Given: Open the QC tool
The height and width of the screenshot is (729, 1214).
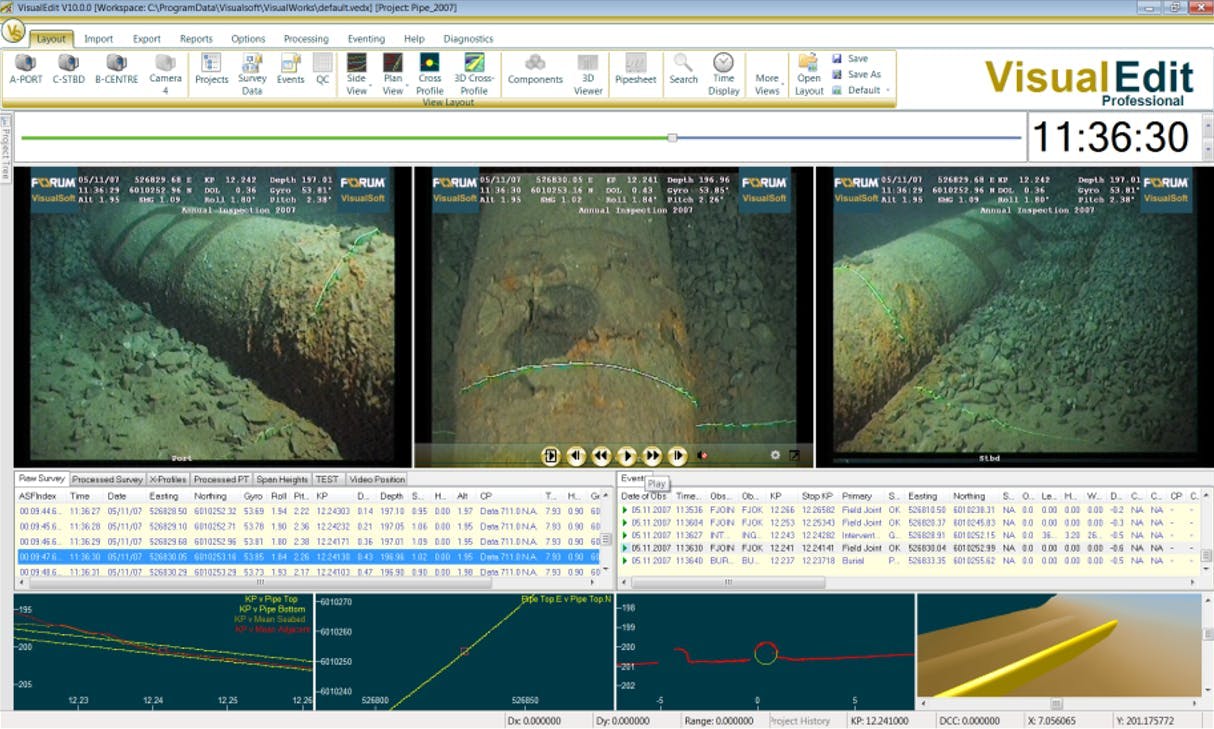Looking at the screenshot, I should pyautogui.click(x=322, y=72).
